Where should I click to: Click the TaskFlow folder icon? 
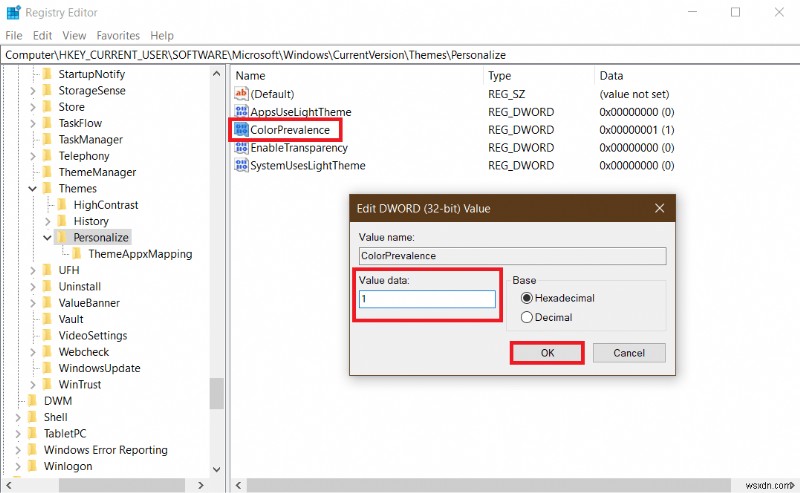point(47,123)
